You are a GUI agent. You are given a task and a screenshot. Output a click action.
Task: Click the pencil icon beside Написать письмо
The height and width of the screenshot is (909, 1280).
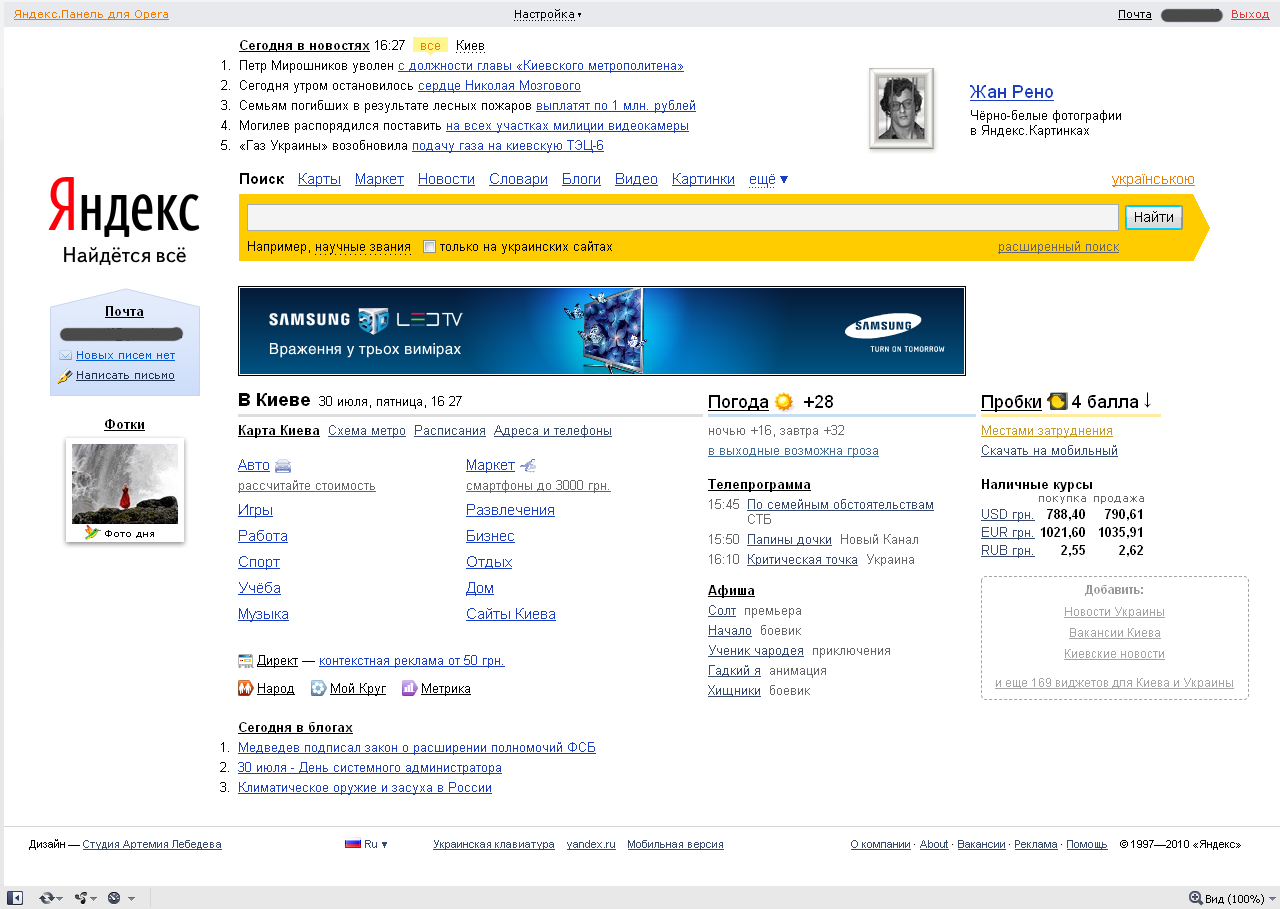(65, 376)
